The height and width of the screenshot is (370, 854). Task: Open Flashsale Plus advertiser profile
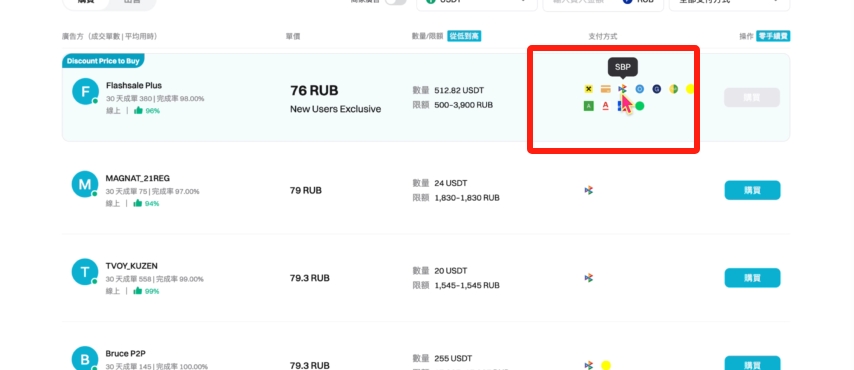(133, 86)
